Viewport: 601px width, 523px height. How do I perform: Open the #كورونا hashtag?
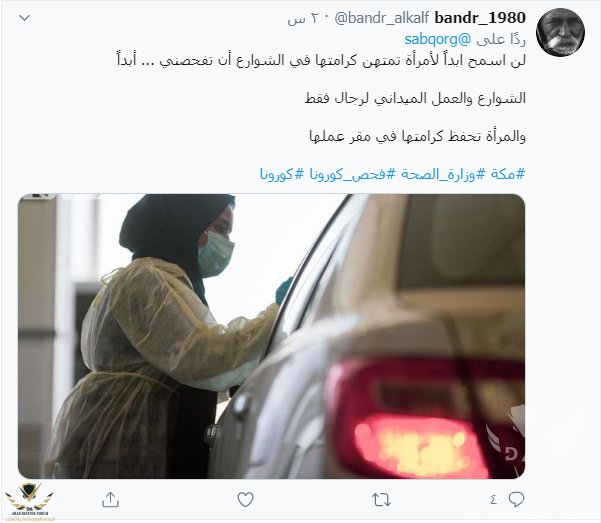pyautogui.click(x=282, y=174)
